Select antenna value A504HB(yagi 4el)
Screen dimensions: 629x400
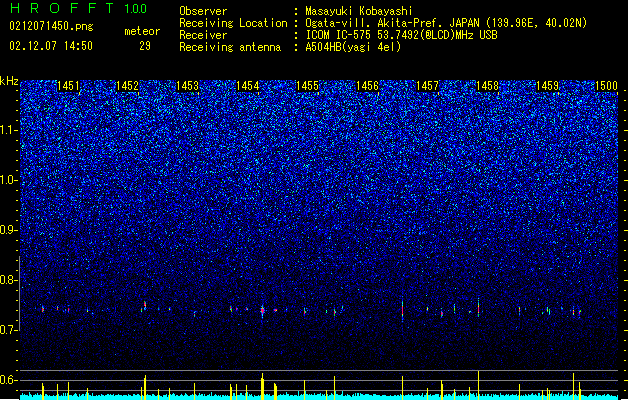click(353, 47)
